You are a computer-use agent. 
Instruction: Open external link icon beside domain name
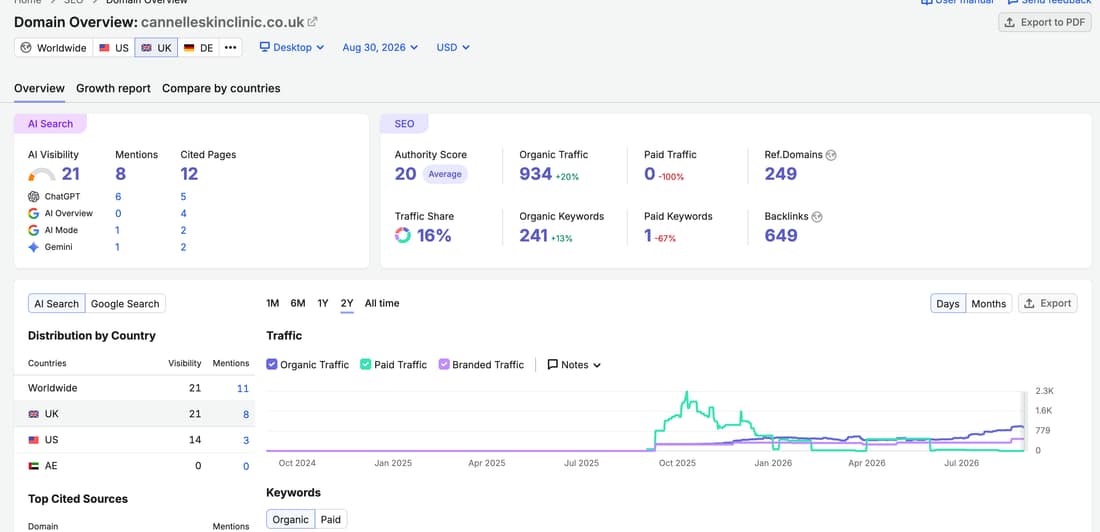point(312,22)
